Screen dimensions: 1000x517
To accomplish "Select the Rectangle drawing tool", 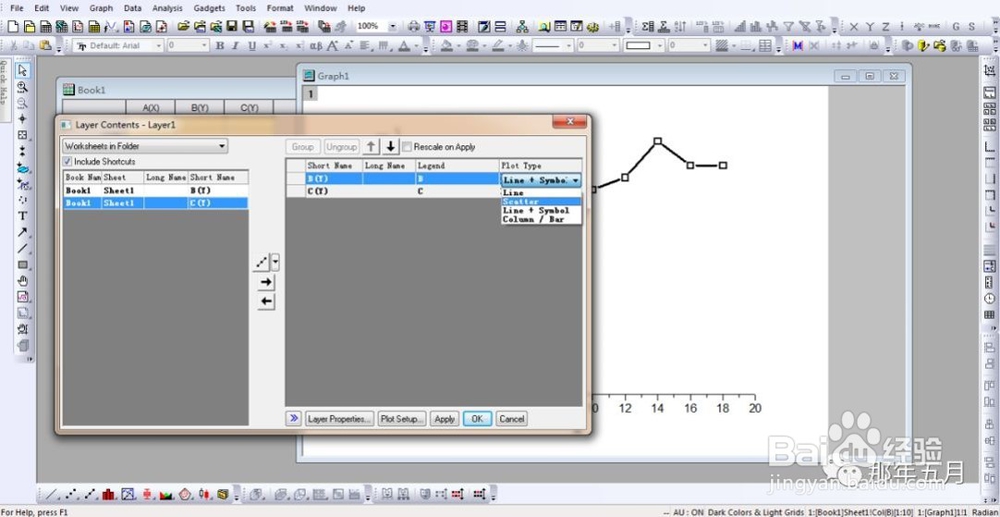I will [x=23, y=265].
